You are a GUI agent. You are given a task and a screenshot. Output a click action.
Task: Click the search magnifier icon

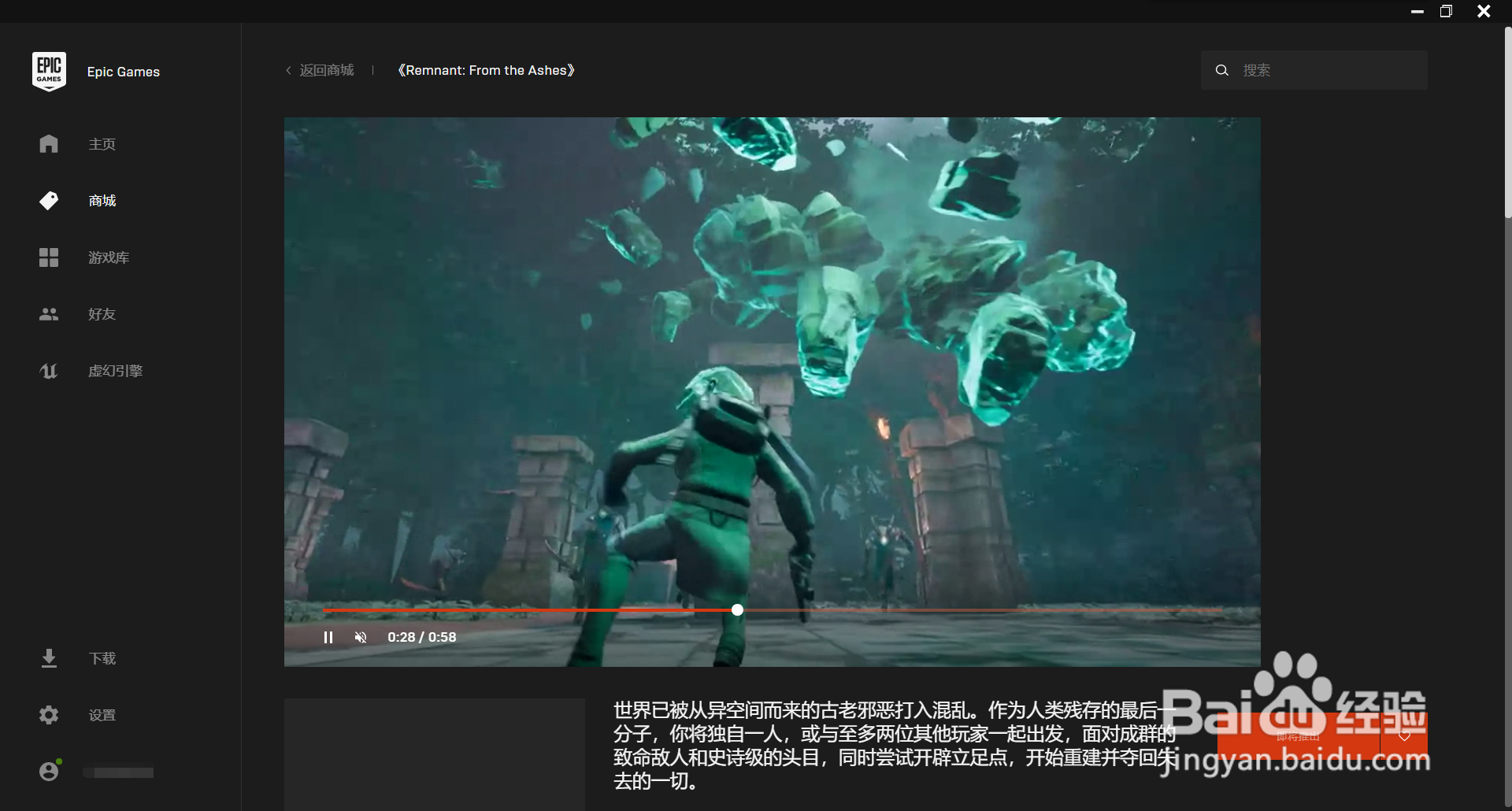tap(1221, 70)
